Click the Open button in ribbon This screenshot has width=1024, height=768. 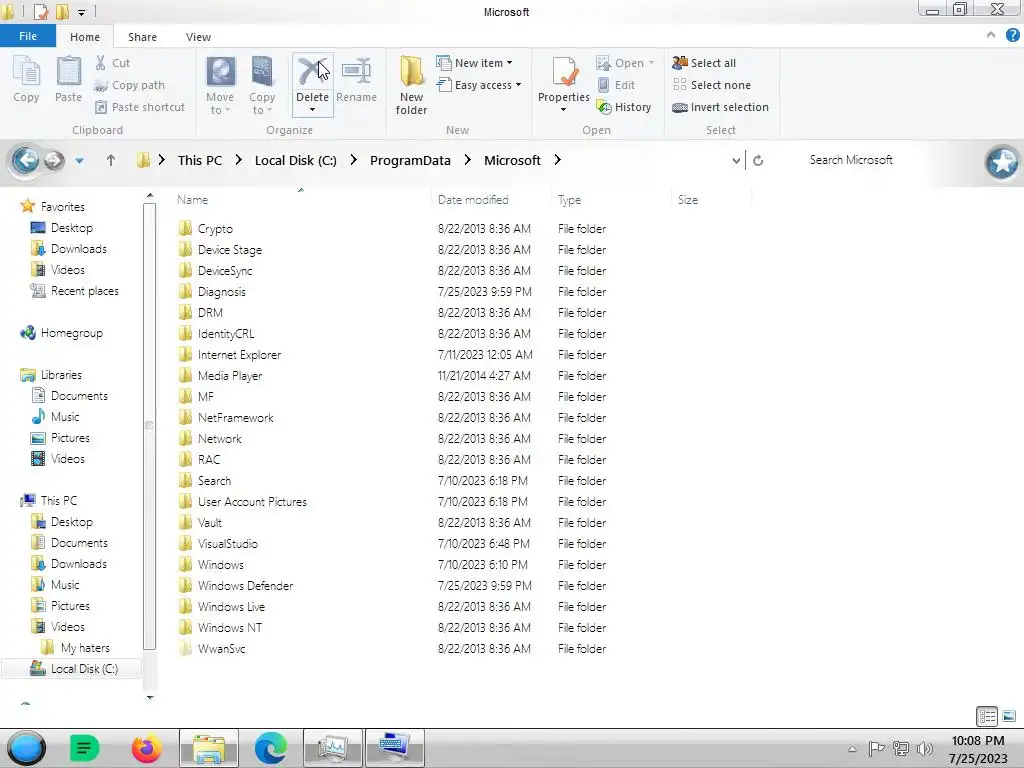pyautogui.click(x=624, y=63)
